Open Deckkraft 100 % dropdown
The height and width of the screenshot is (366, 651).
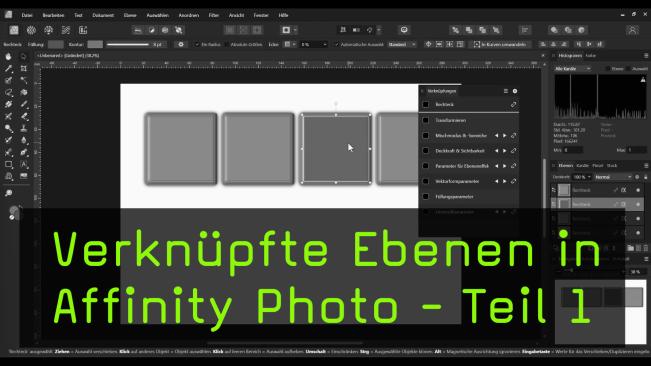coord(582,177)
